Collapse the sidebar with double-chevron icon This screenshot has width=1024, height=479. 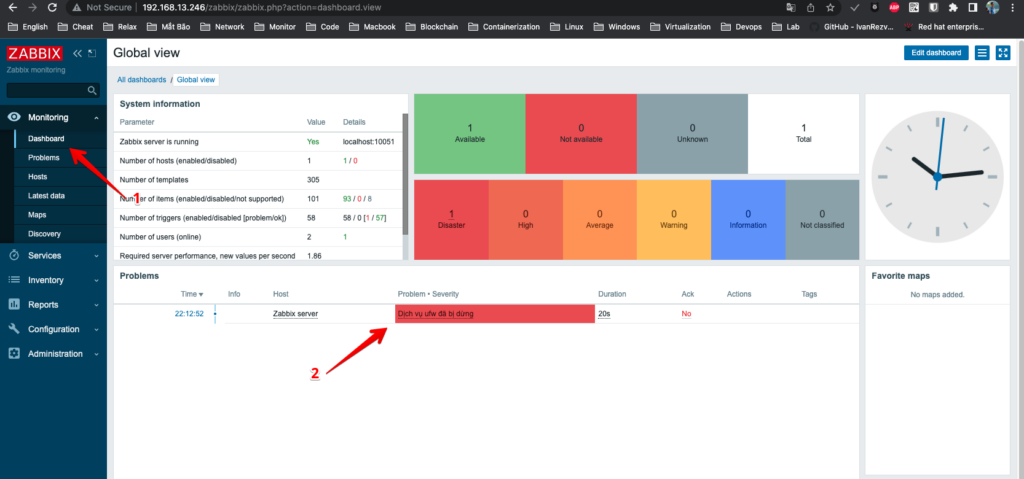(x=77, y=53)
